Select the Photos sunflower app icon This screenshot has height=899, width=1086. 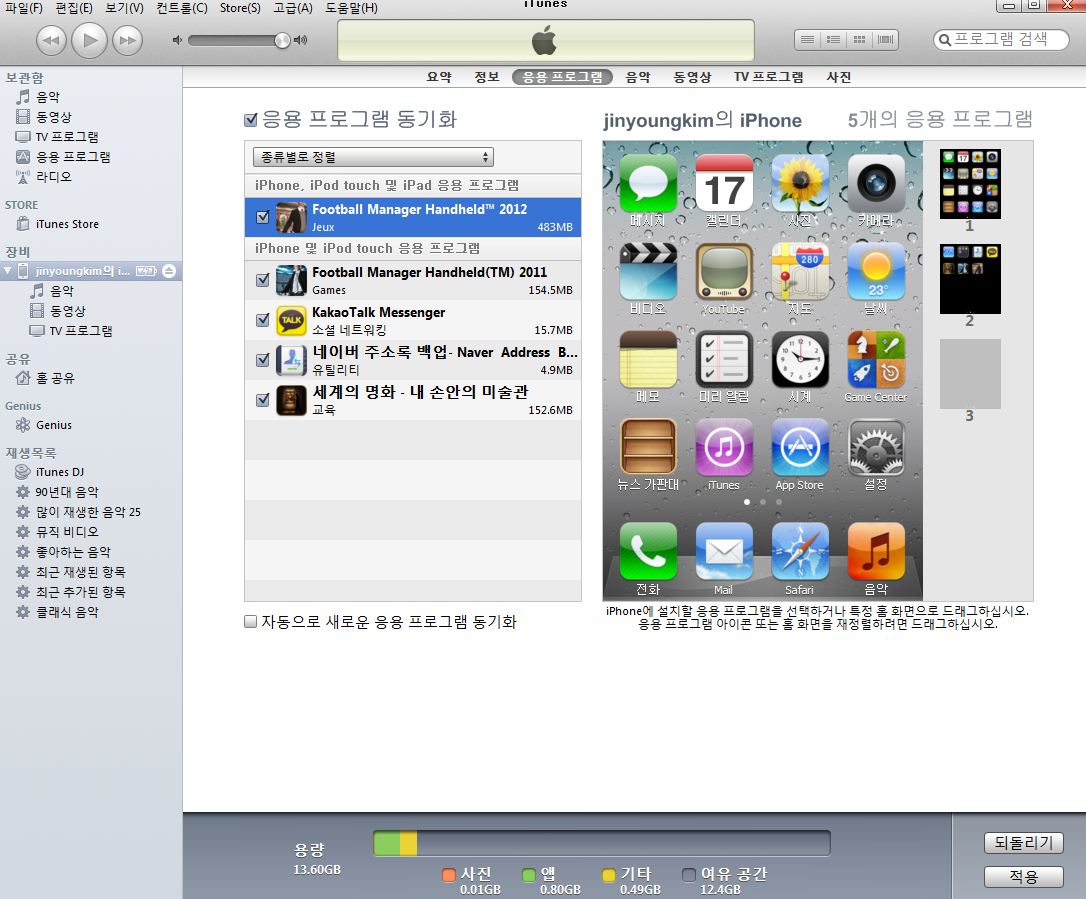tap(800, 183)
